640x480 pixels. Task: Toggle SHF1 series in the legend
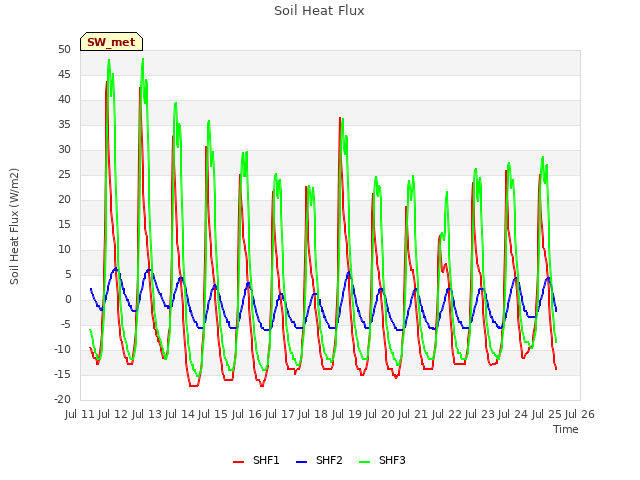point(256,460)
